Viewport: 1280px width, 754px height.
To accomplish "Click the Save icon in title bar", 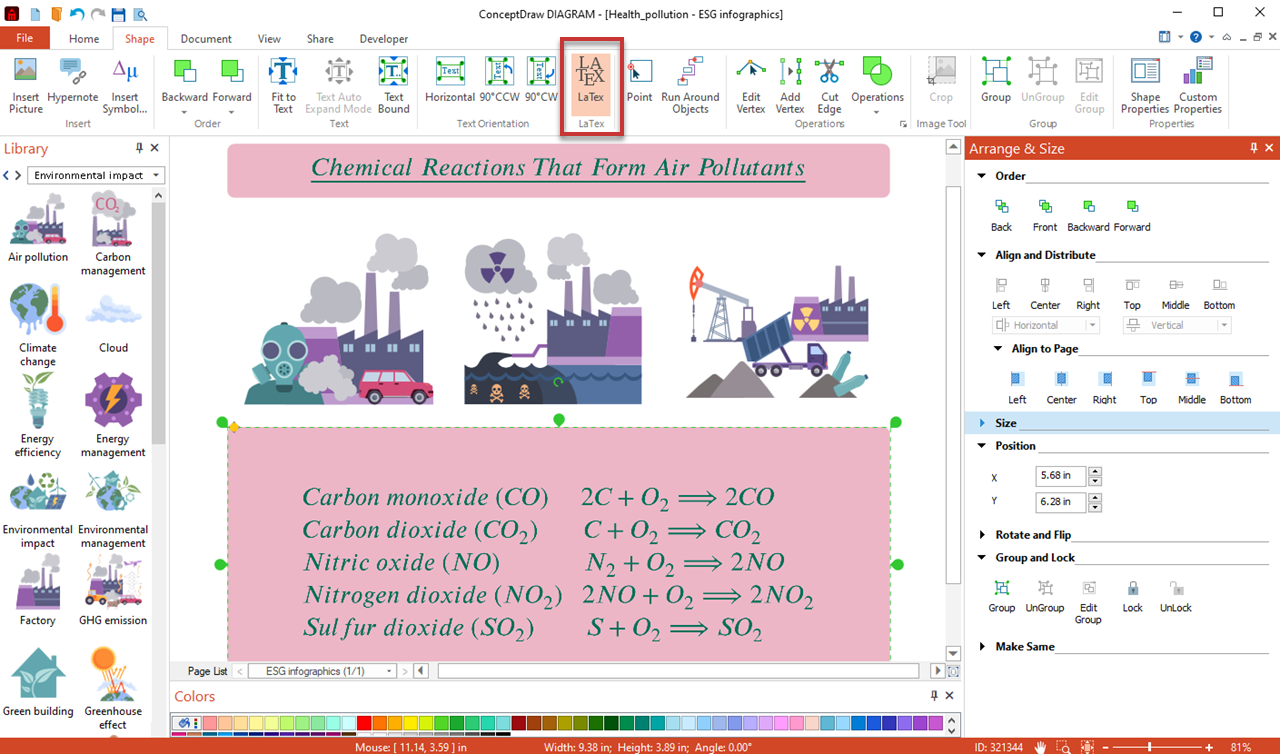I will [x=118, y=14].
